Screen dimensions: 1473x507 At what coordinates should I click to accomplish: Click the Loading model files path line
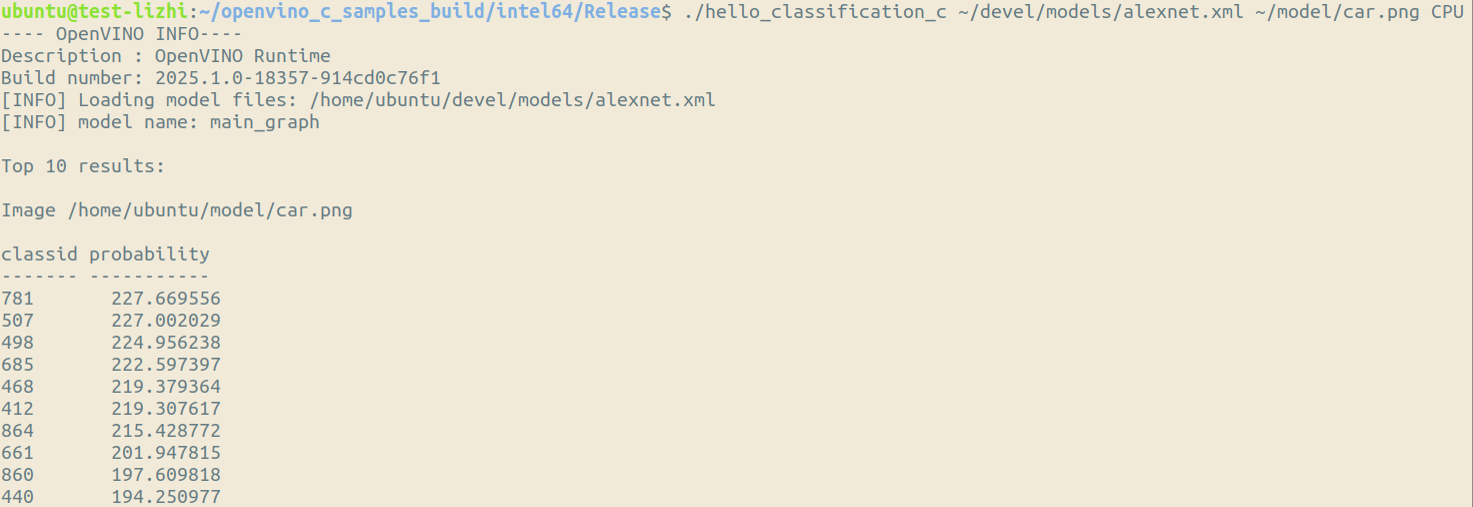[358, 100]
